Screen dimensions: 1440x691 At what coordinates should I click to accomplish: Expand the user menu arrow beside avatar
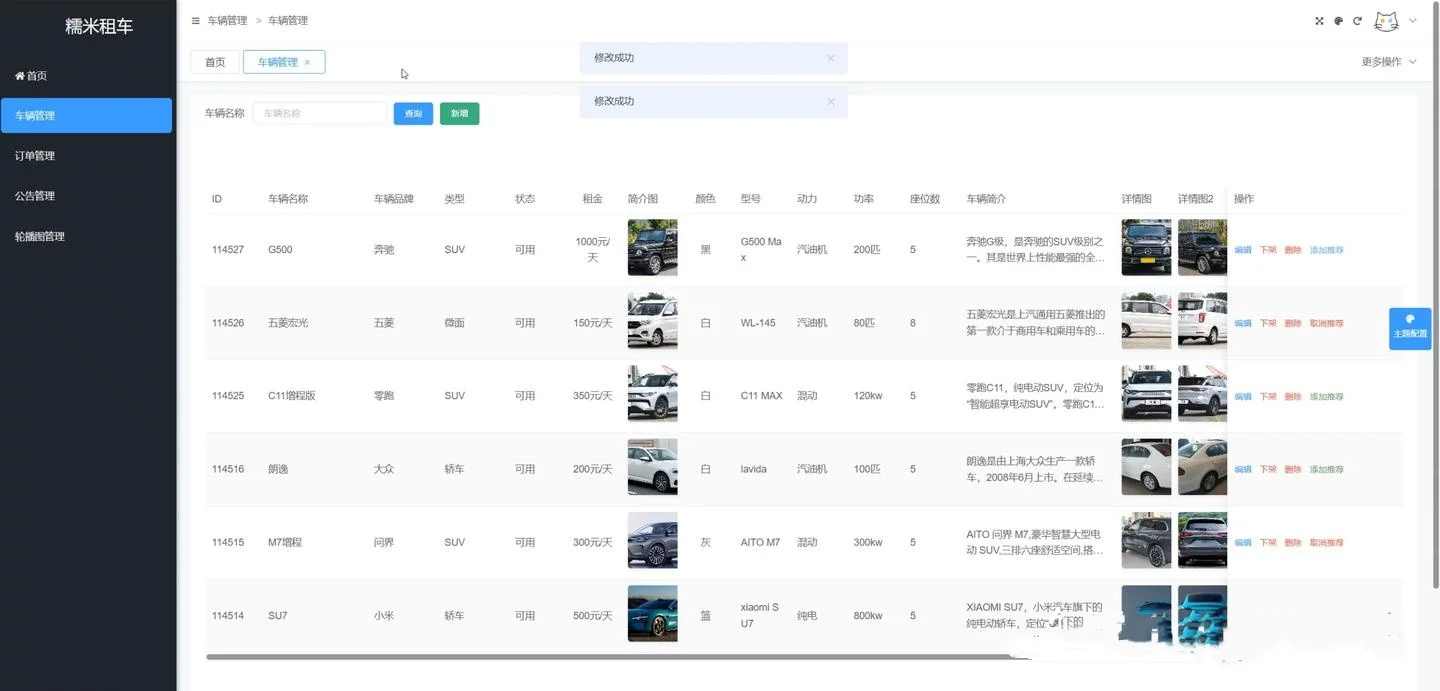(1413, 21)
